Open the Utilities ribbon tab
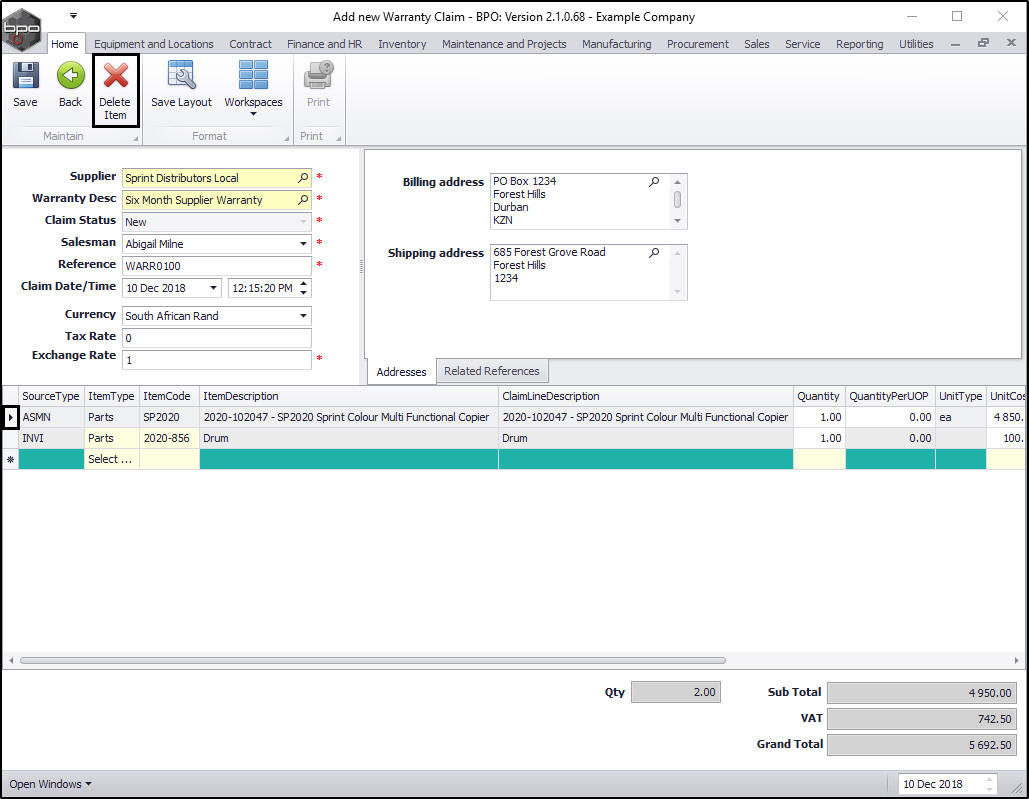 coord(916,44)
